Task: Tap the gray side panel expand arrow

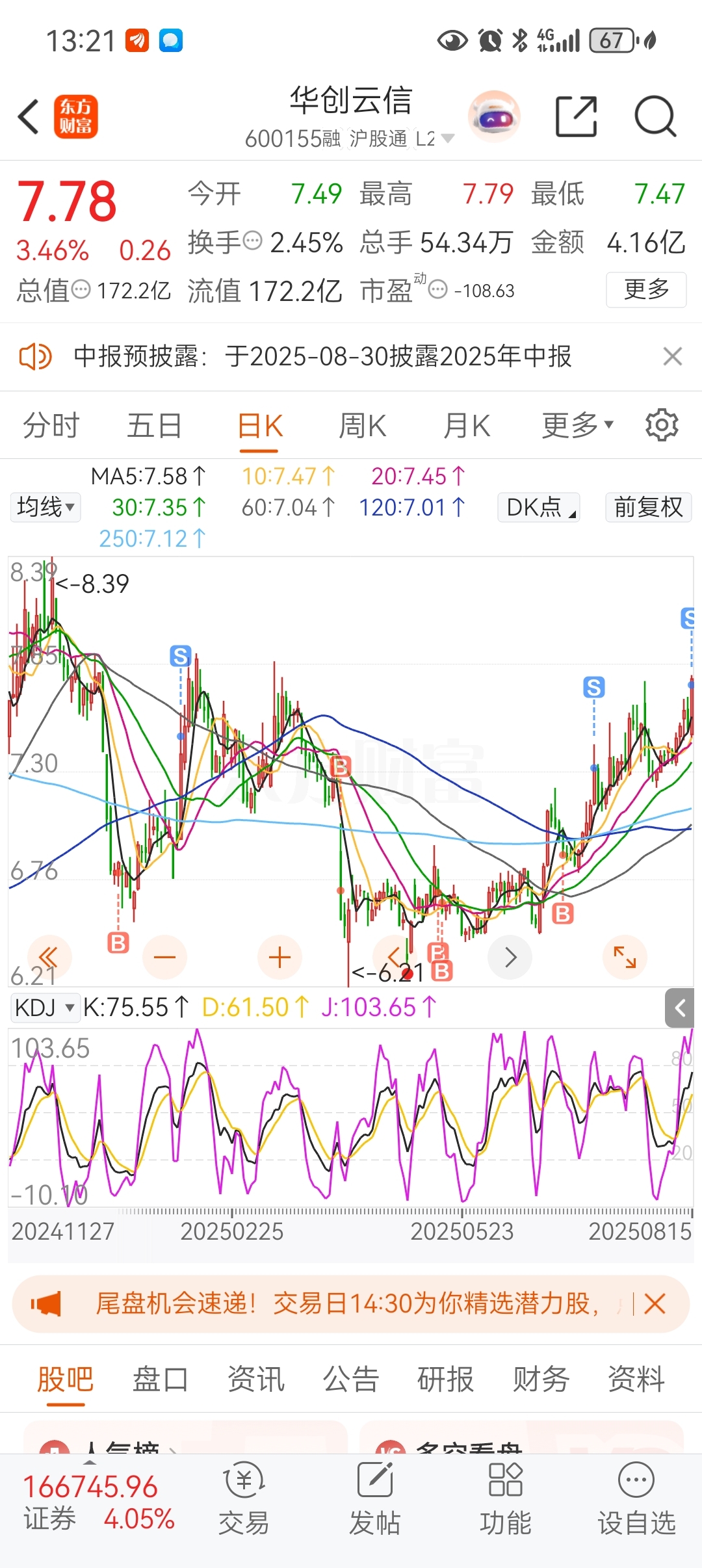Action: click(680, 1008)
